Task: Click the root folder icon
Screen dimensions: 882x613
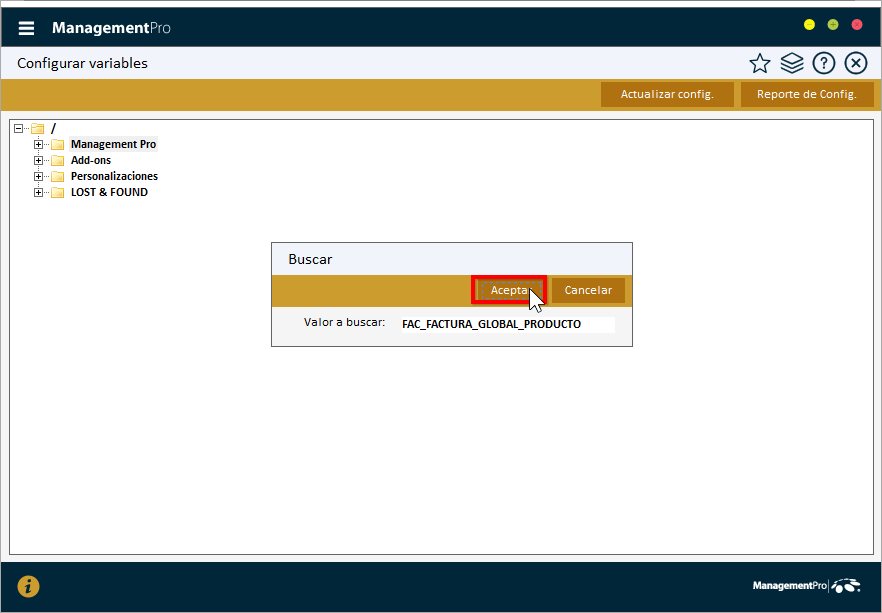Action: [38, 129]
